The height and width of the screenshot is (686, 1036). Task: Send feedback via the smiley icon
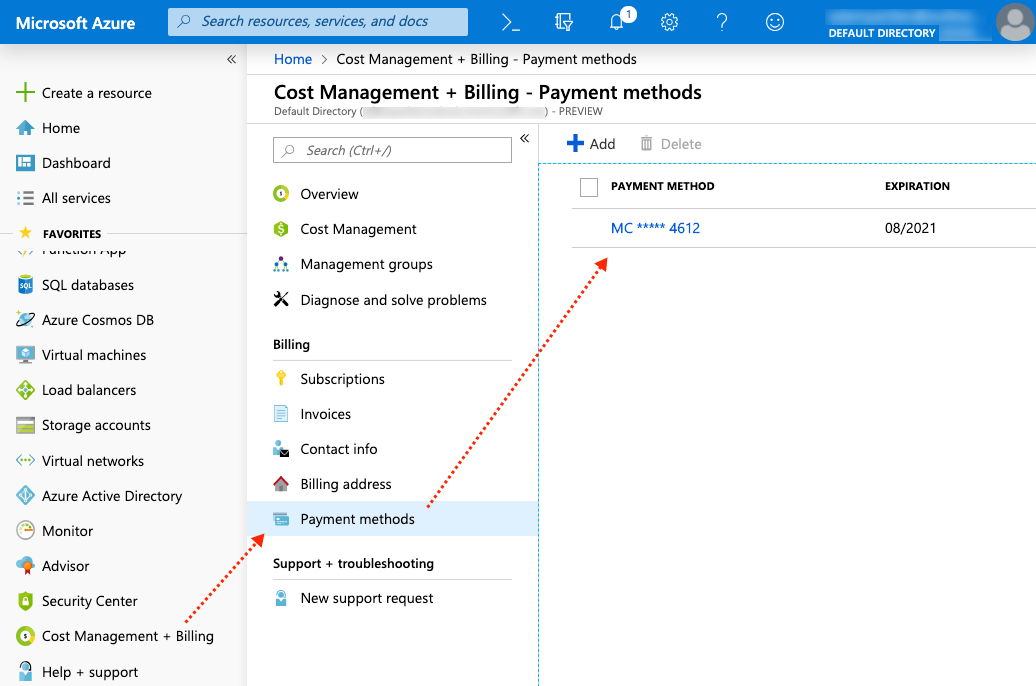tap(774, 22)
